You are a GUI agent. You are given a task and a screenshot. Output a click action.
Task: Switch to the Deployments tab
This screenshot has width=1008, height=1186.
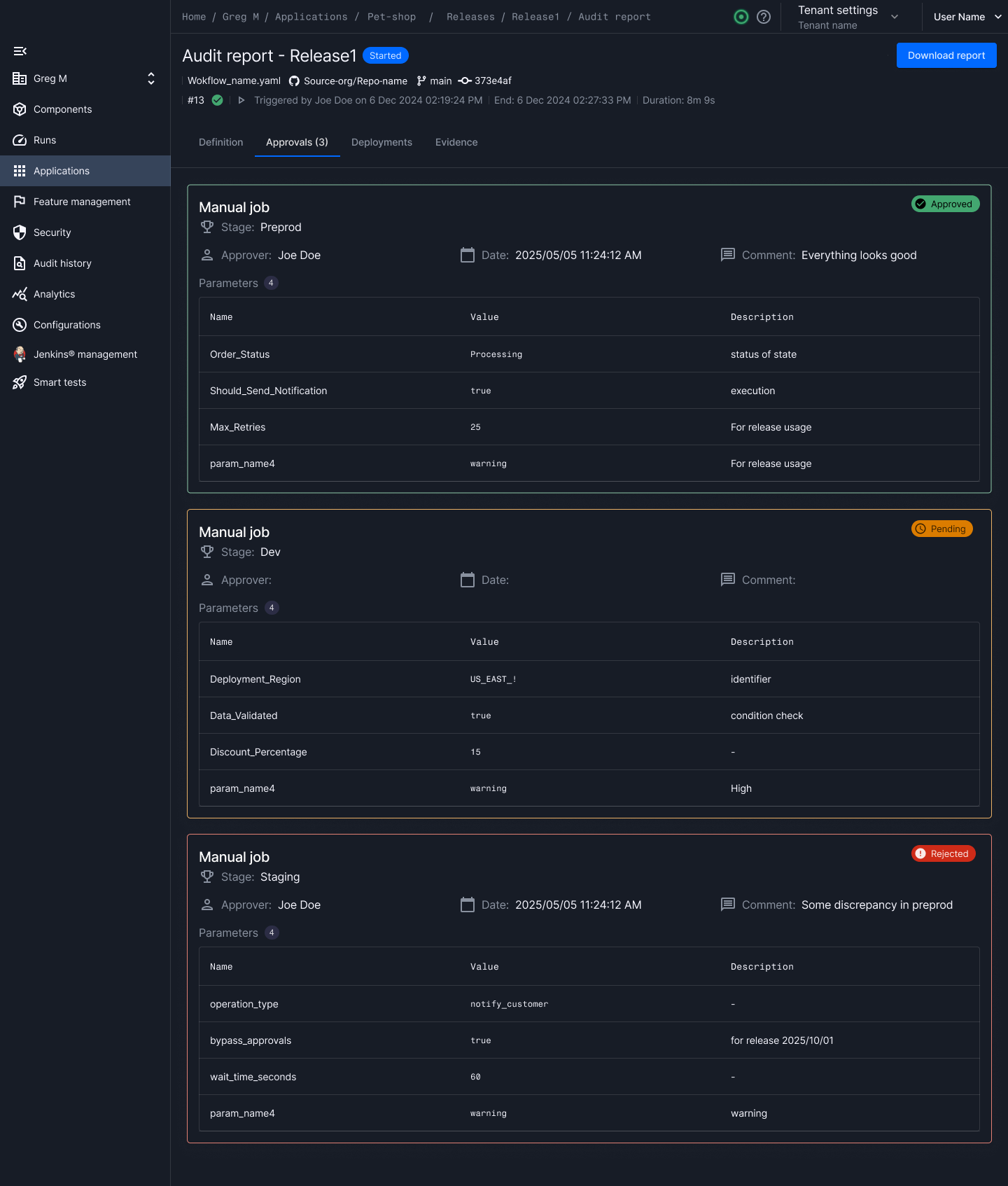pyautogui.click(x=381, y=142)
